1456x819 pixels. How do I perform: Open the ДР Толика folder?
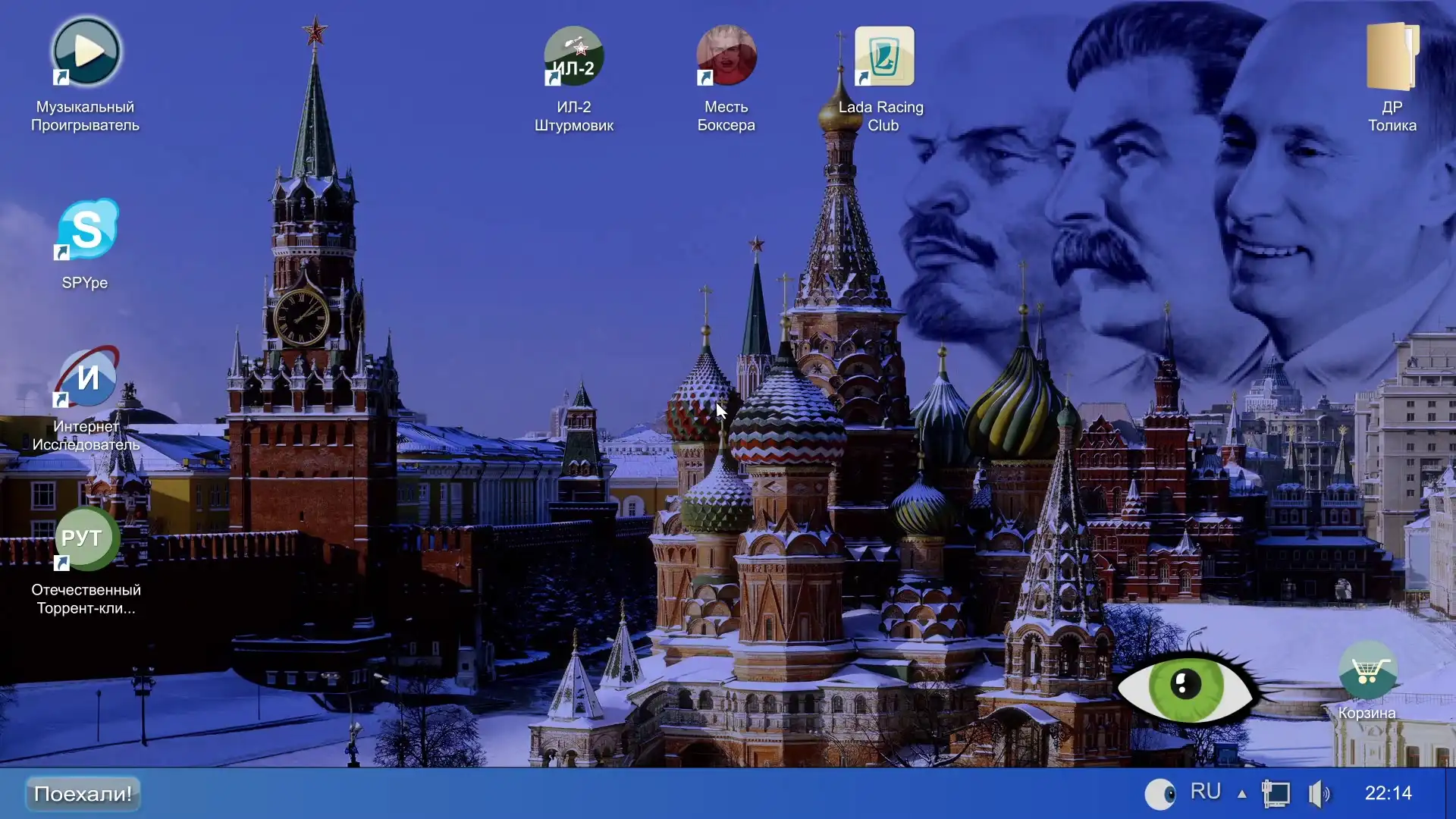coord(1392,57)
